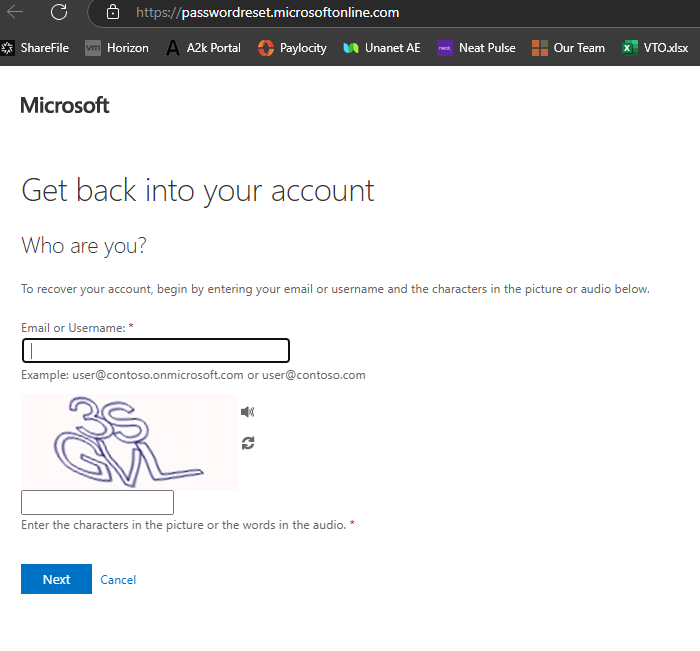
Task: Reload the page with refresh icon
Action: click(58, 12)
